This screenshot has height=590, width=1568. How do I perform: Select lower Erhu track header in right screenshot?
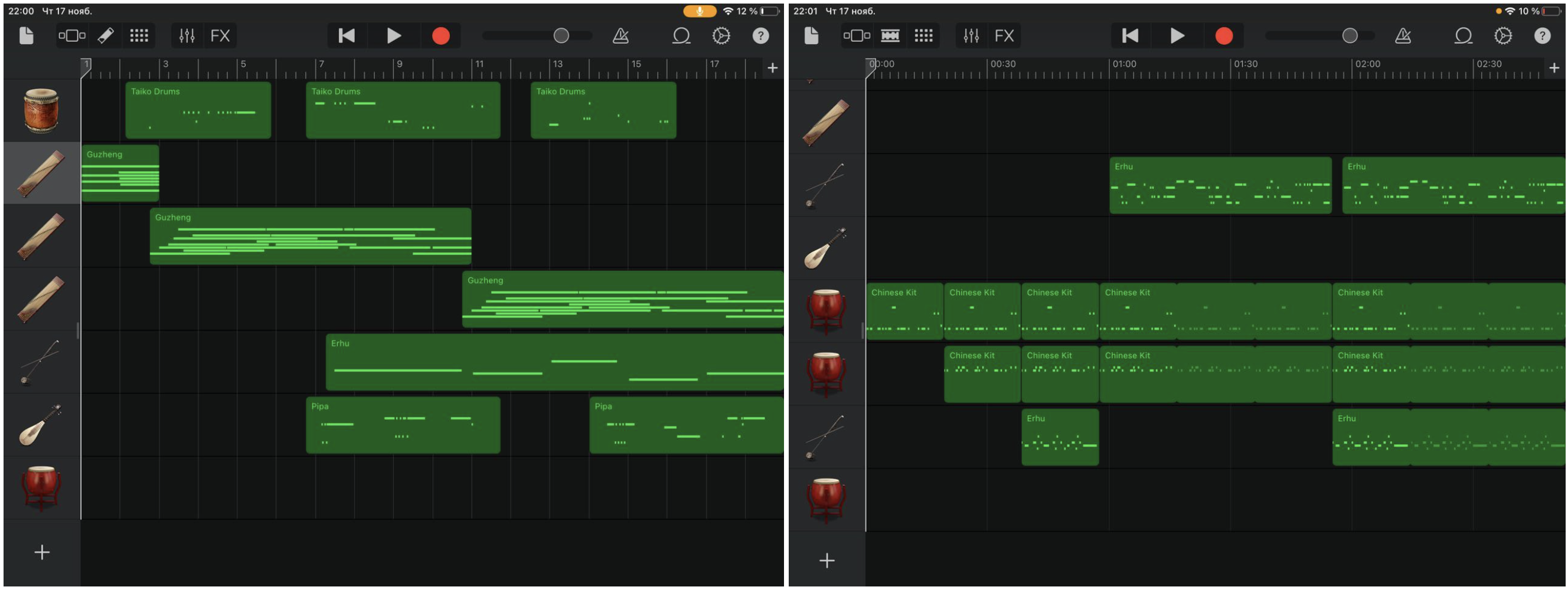pos(827,437)
